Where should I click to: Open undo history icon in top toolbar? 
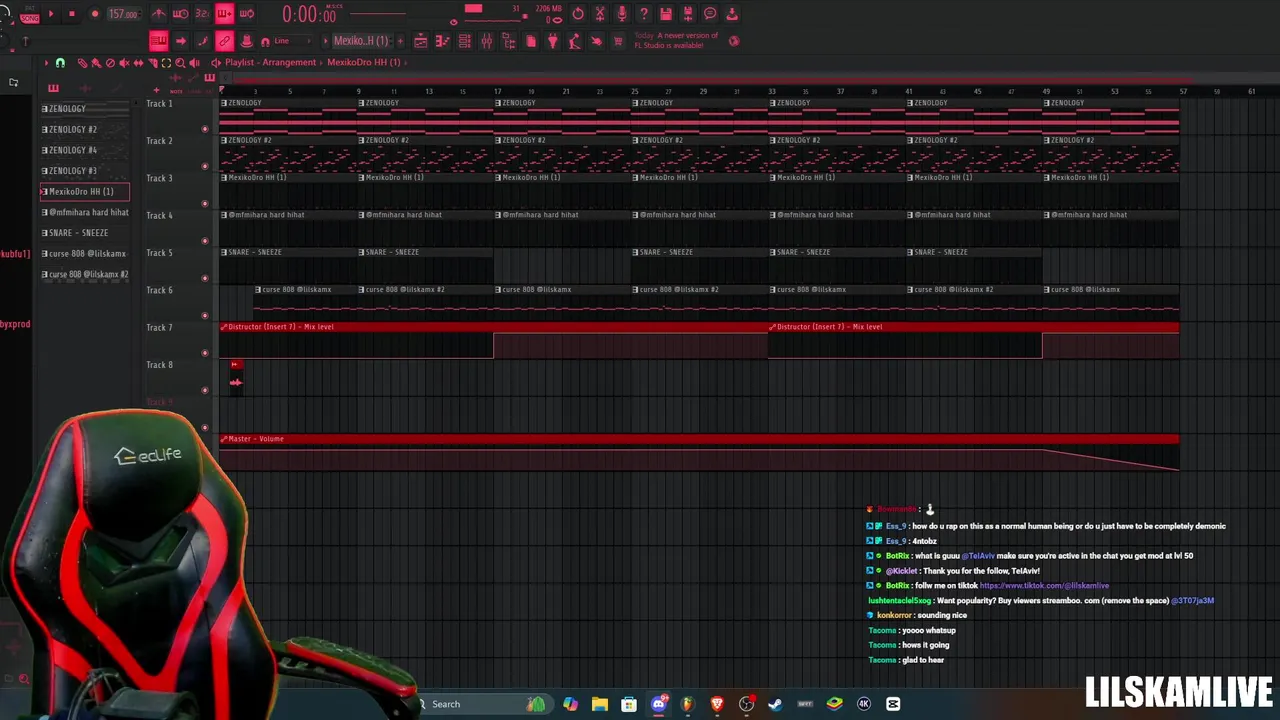click(x=578, y=14)
